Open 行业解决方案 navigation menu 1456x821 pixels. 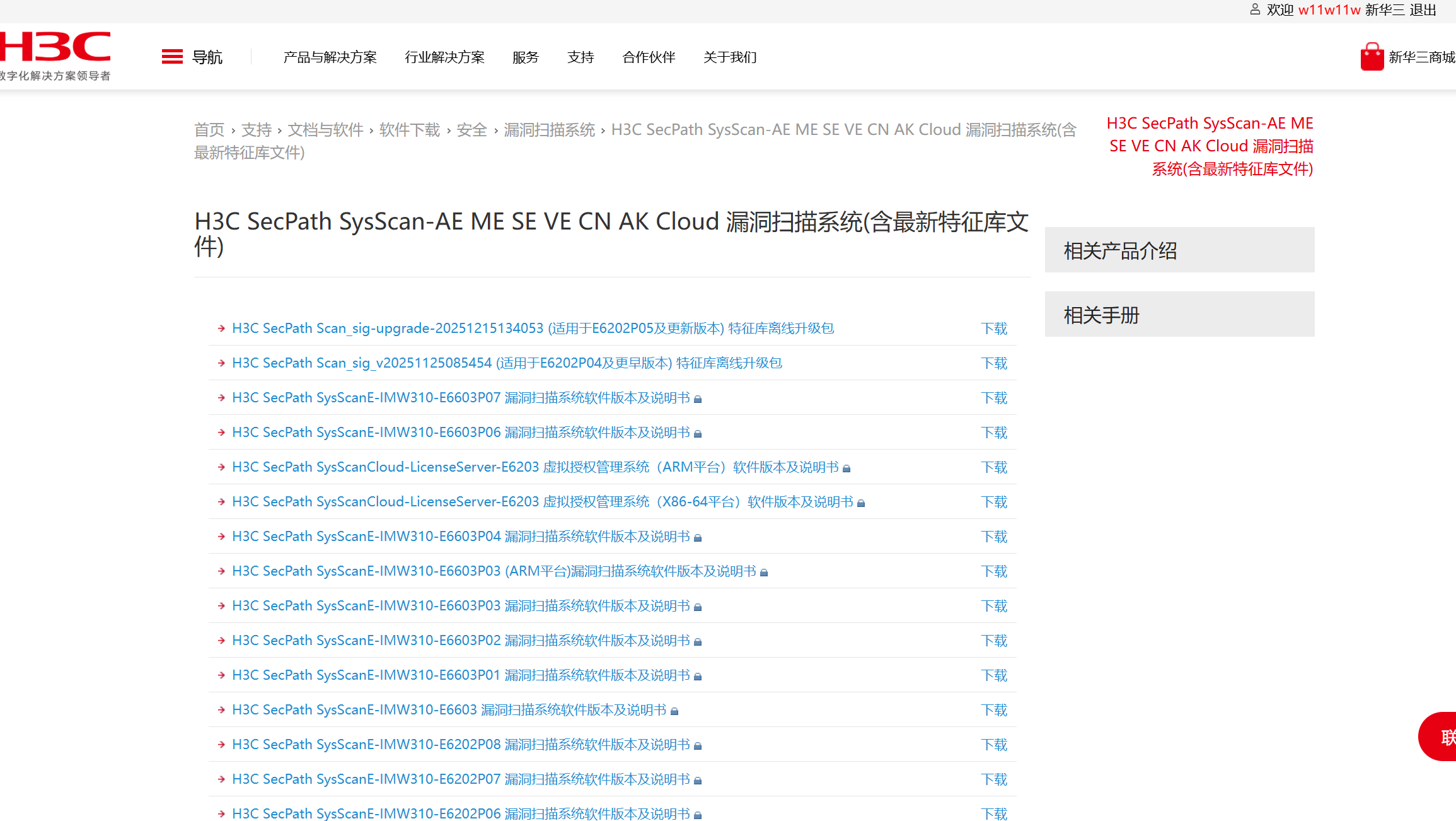coord(444,57)
